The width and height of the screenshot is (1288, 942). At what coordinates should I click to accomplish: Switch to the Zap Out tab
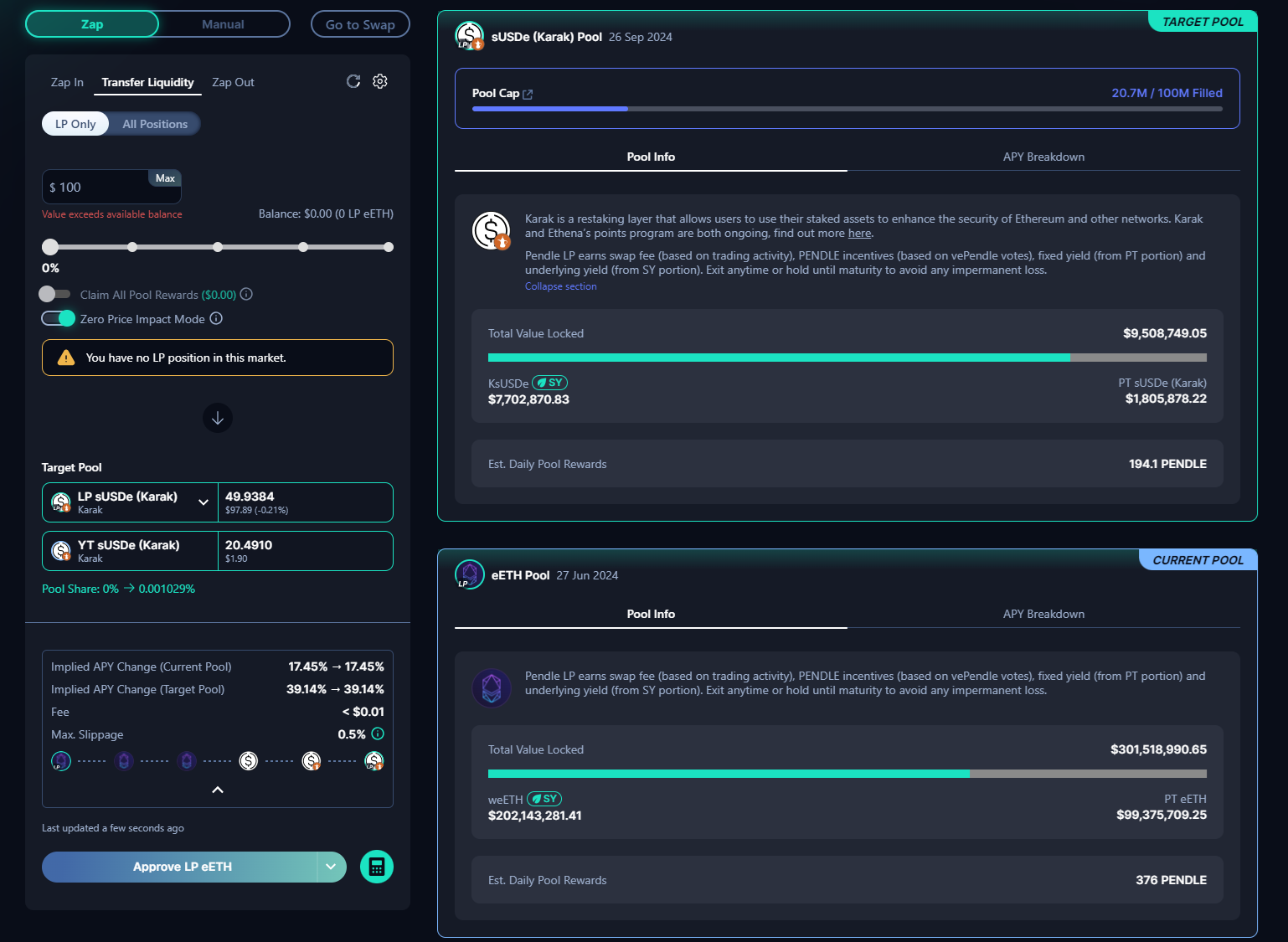point(233,82)
